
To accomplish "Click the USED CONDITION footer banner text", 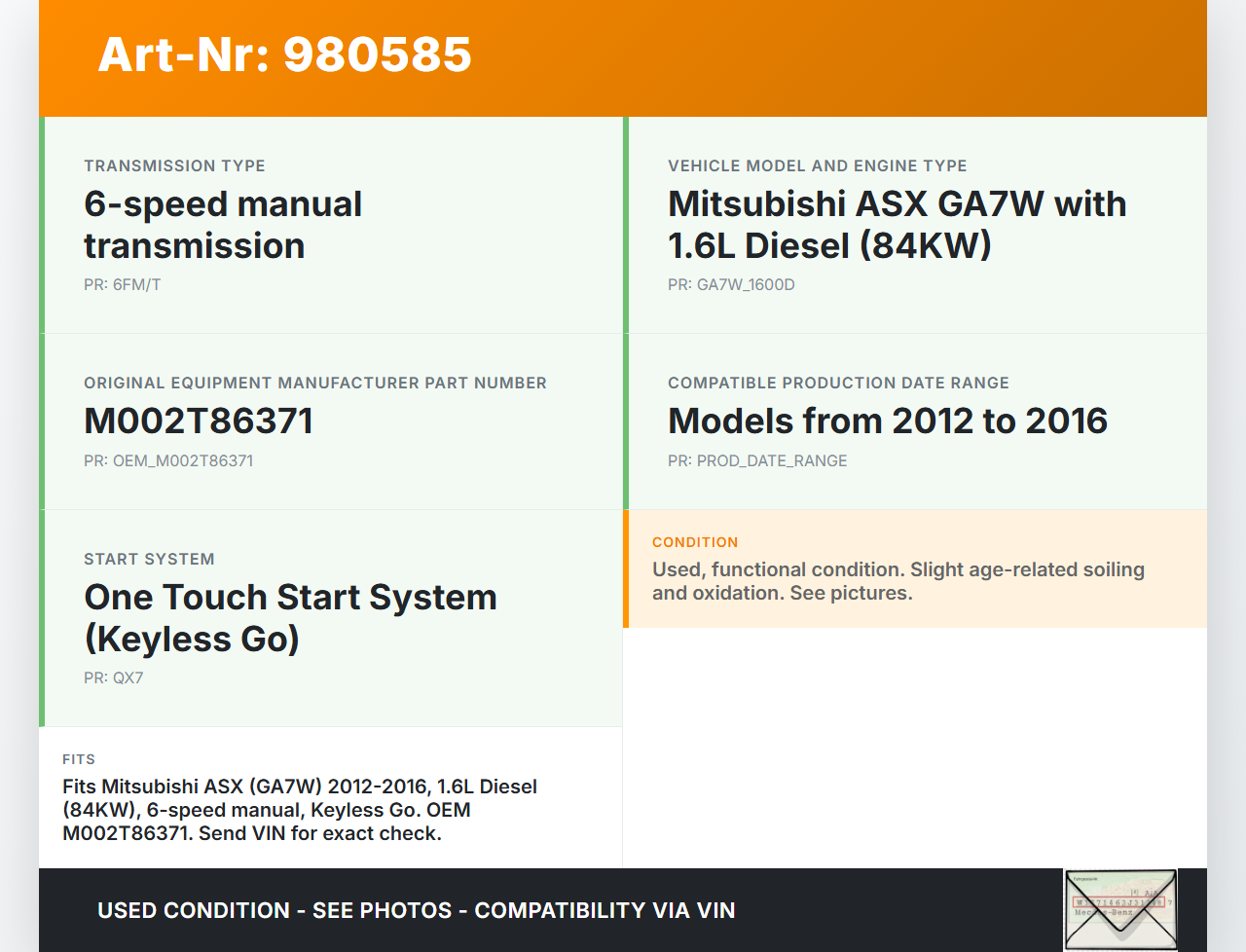I will click(x=416, y=911).
